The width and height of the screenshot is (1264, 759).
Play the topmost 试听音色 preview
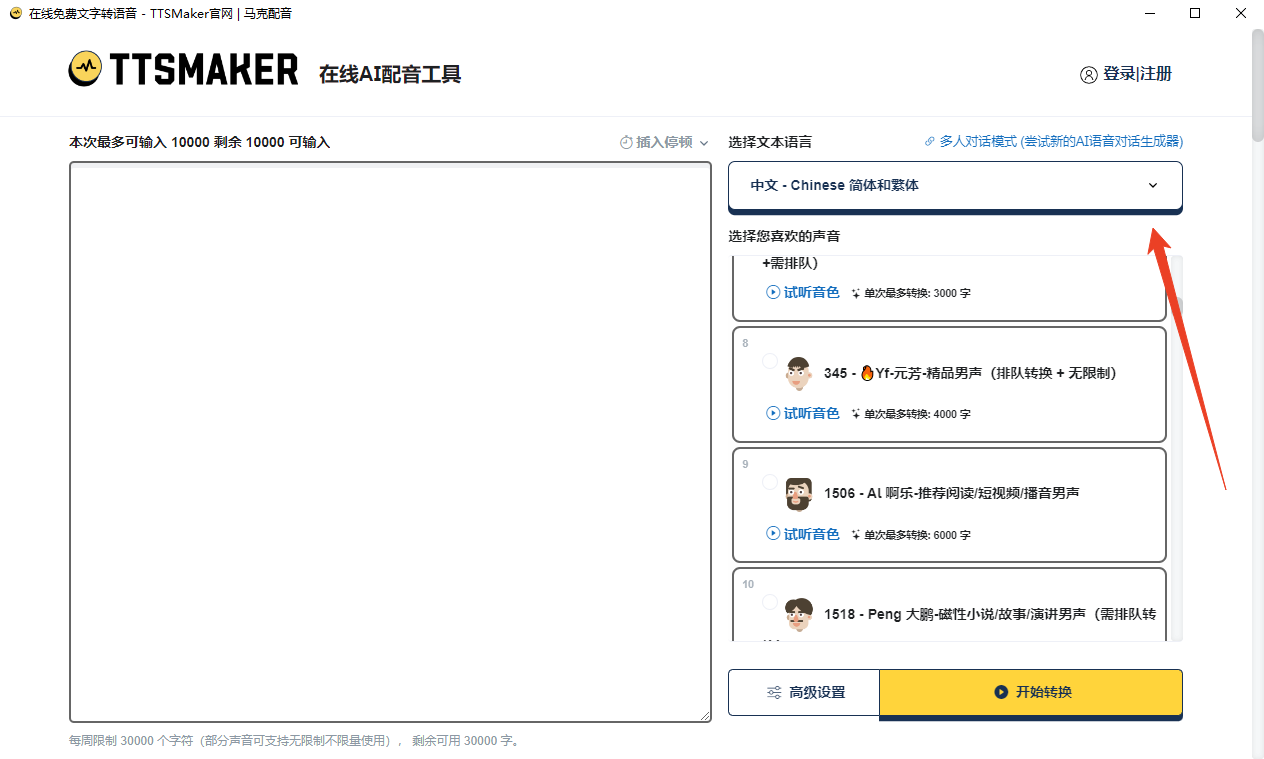coord(802,293)
